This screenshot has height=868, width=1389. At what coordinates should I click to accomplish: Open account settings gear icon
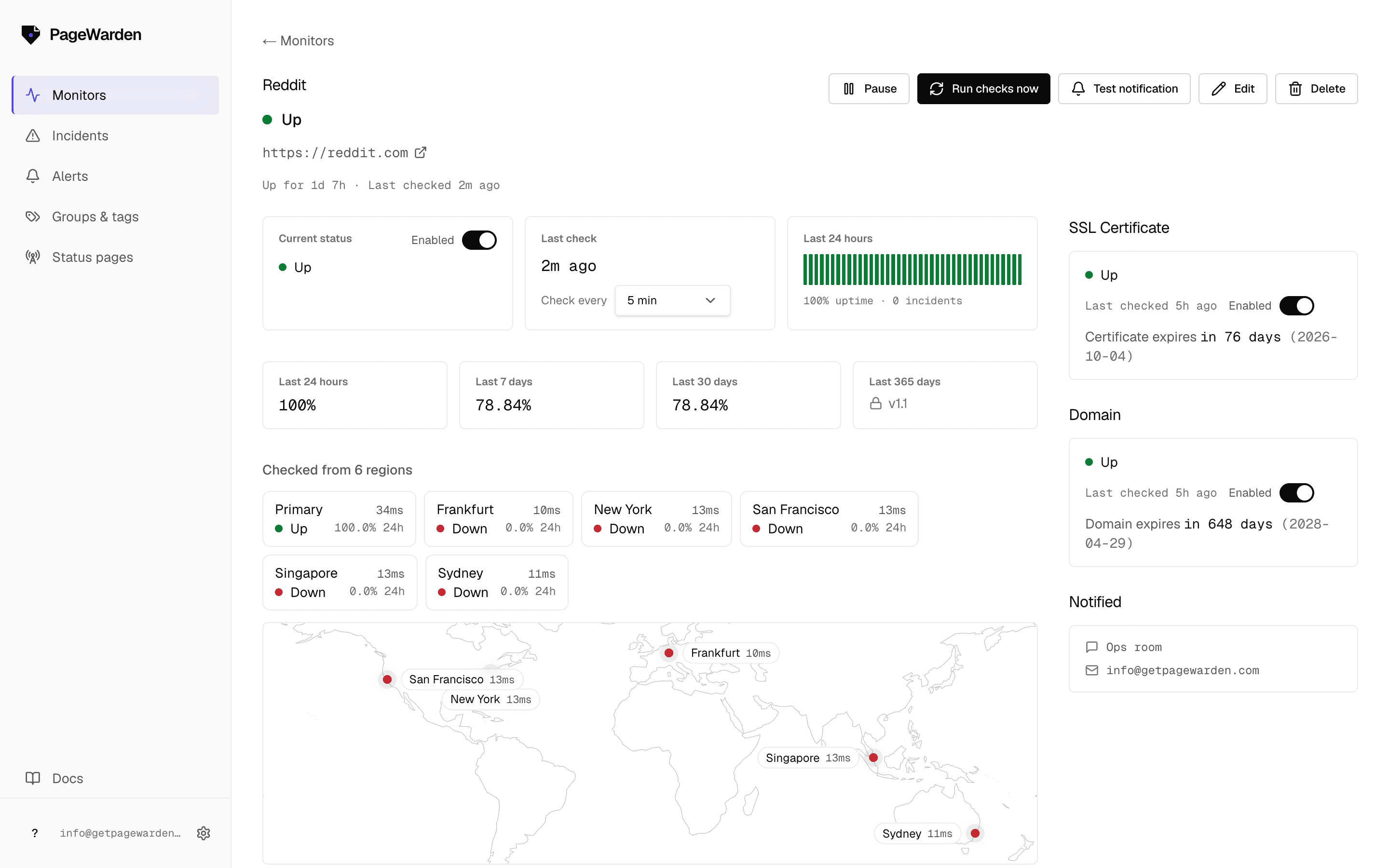point(203,833)
